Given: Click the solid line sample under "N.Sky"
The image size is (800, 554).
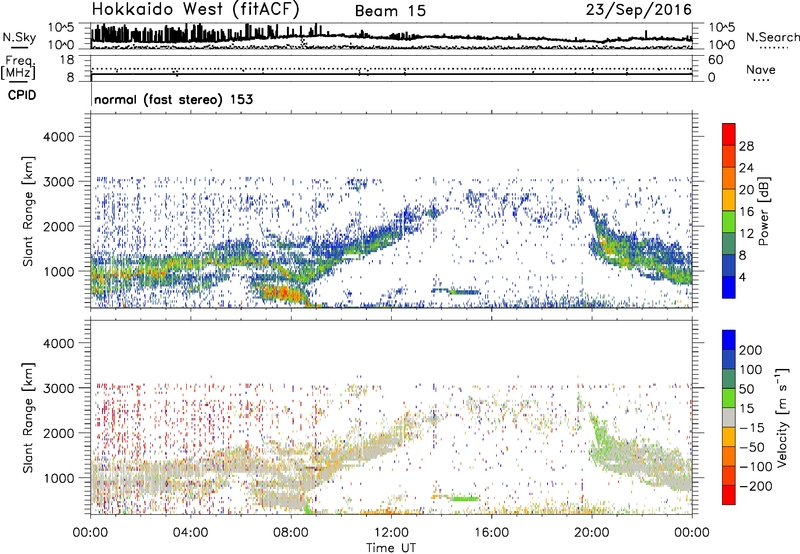Looking at the screenshot, I should point(19,47).
